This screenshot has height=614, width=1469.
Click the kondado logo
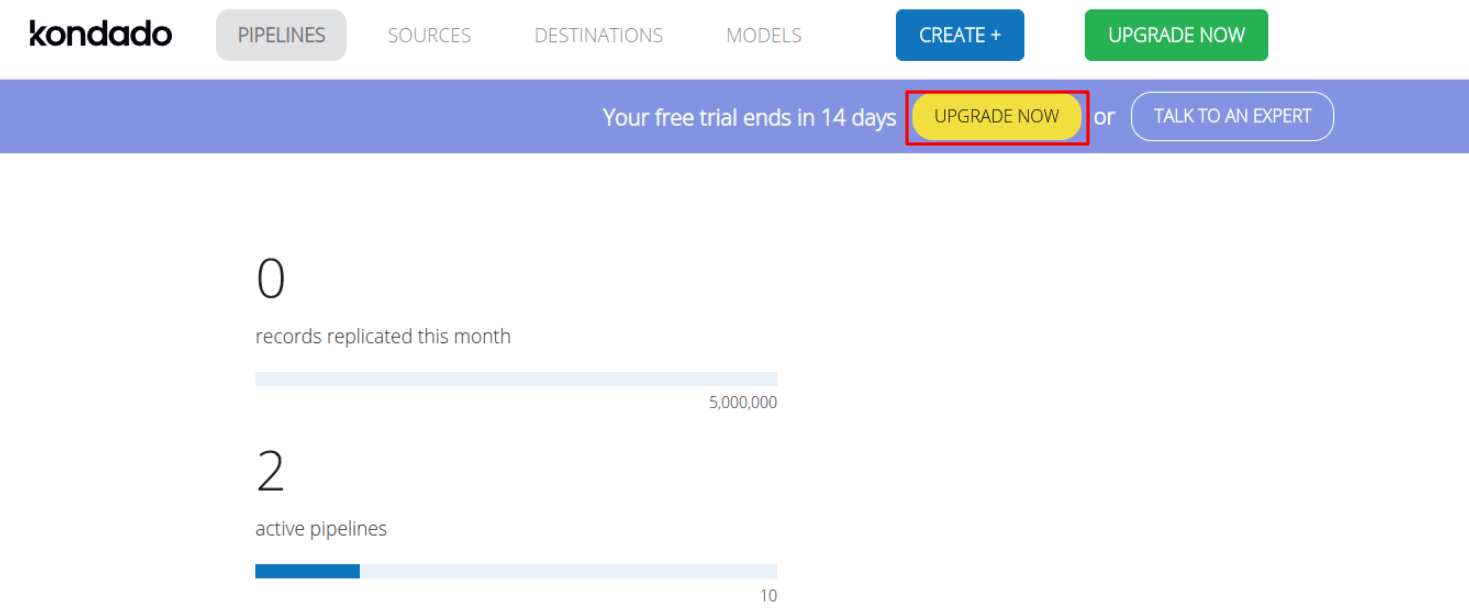pos(100,34)
